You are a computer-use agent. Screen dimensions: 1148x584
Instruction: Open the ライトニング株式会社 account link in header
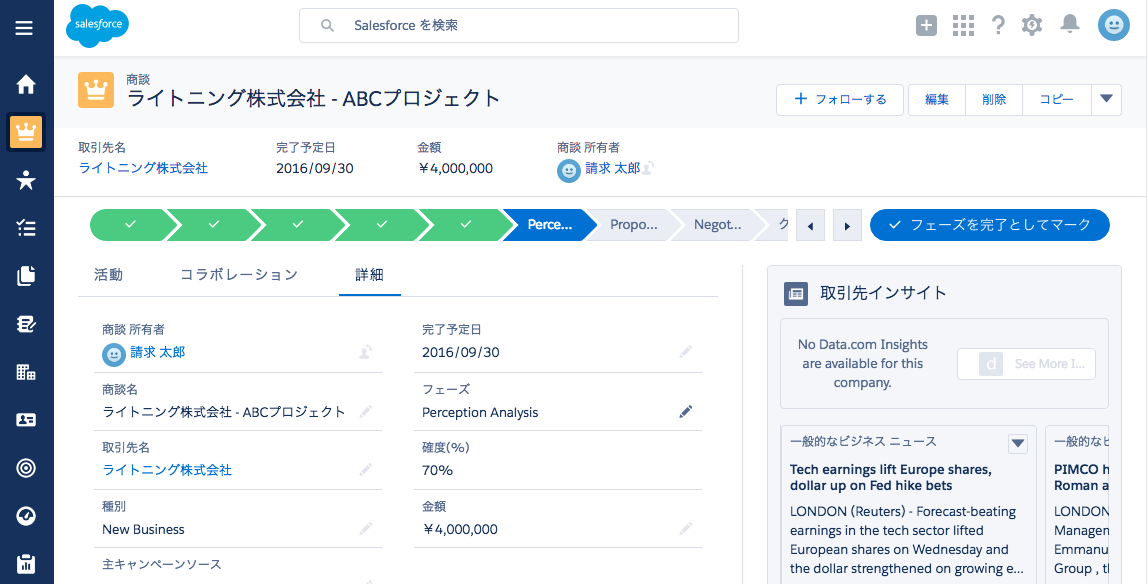pos(143,169)
